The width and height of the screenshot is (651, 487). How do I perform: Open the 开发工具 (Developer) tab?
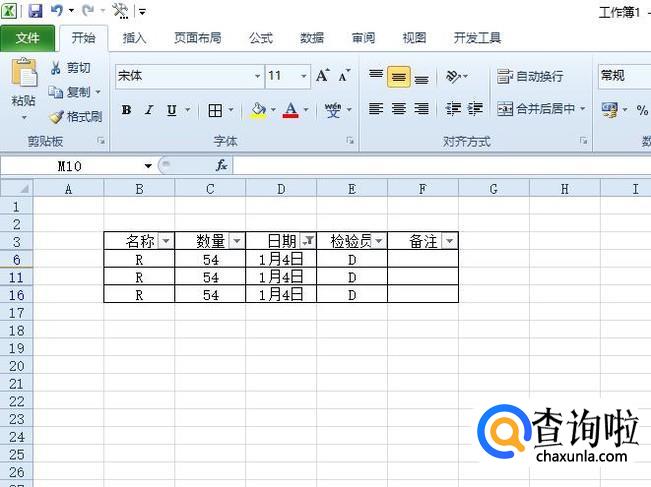pyautogui.click(x=477, y=38)
